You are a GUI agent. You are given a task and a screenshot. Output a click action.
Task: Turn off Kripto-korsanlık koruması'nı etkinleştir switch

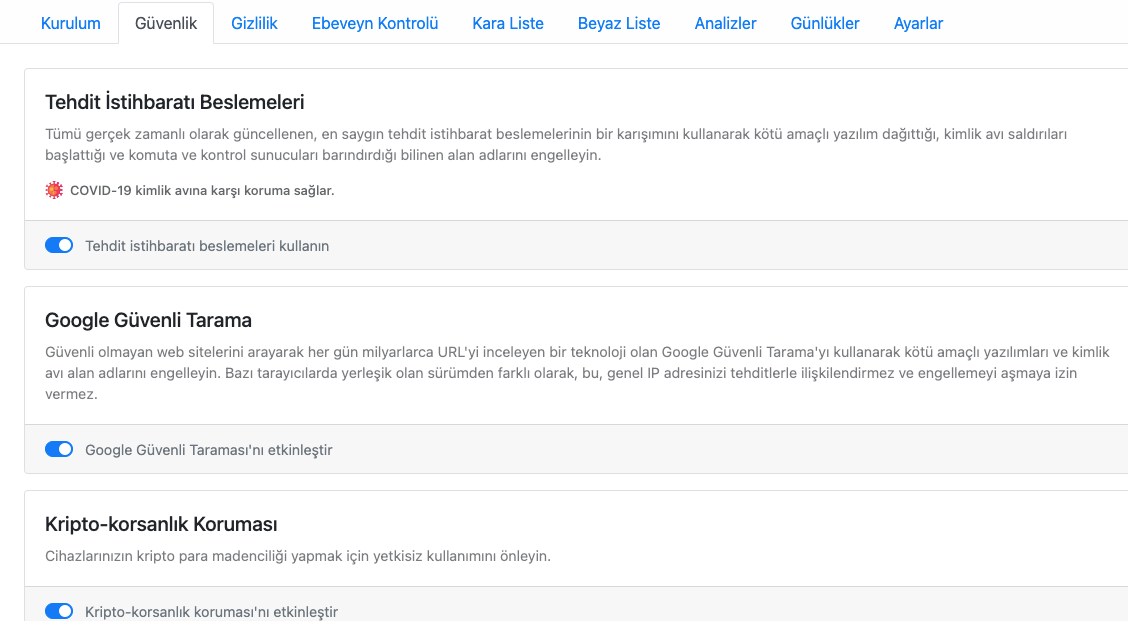click(x=59, y=611)
